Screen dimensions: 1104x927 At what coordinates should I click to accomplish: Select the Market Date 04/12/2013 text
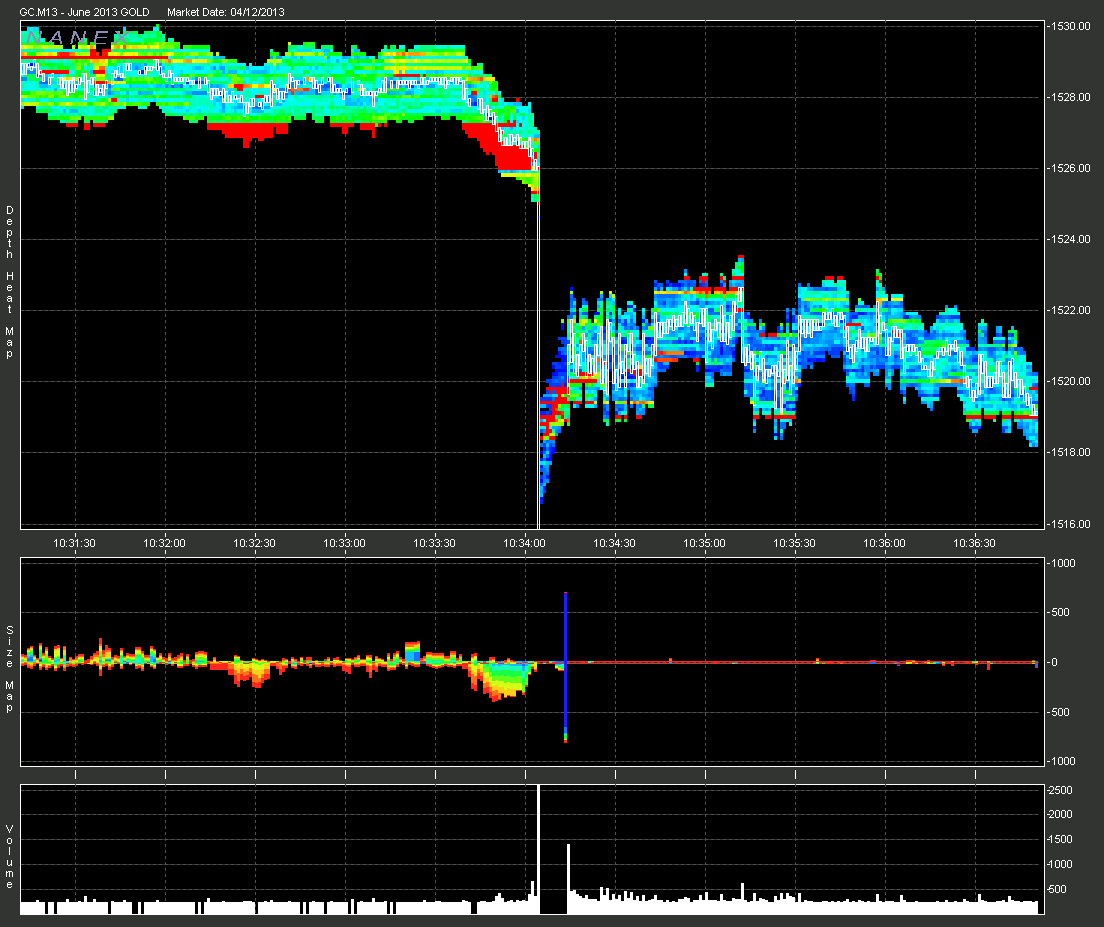[x=225, y=12]
